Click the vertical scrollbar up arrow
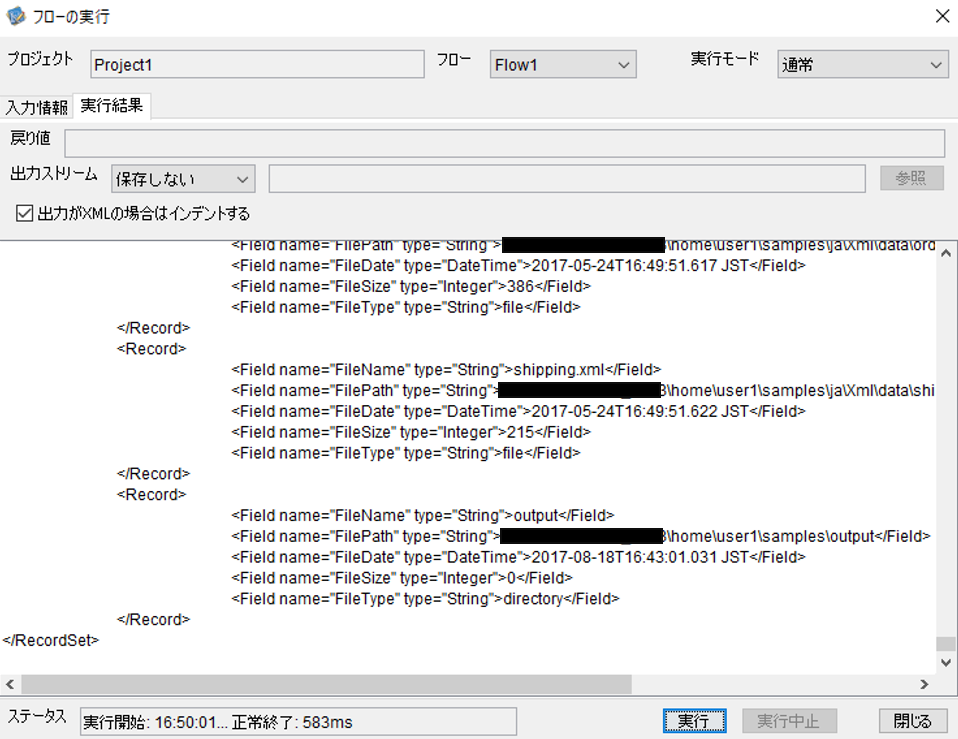 click(x=946, y=253)
